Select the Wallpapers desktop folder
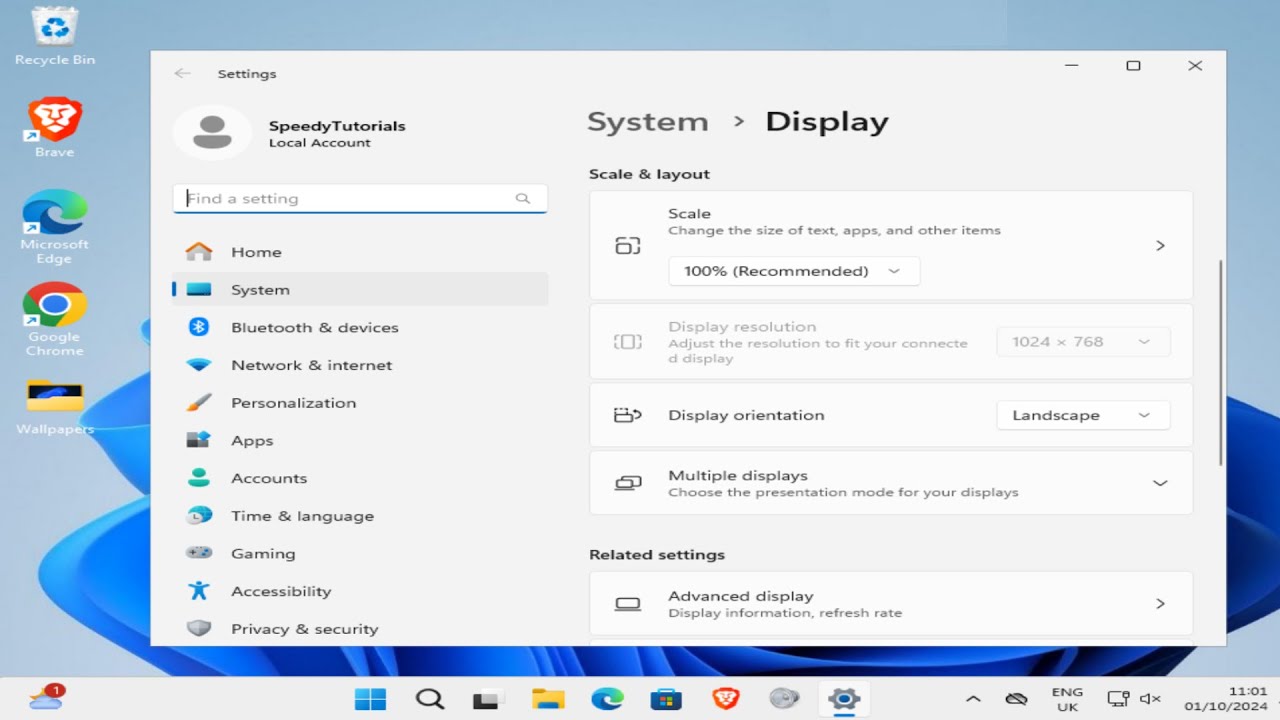 coord(54,407)
